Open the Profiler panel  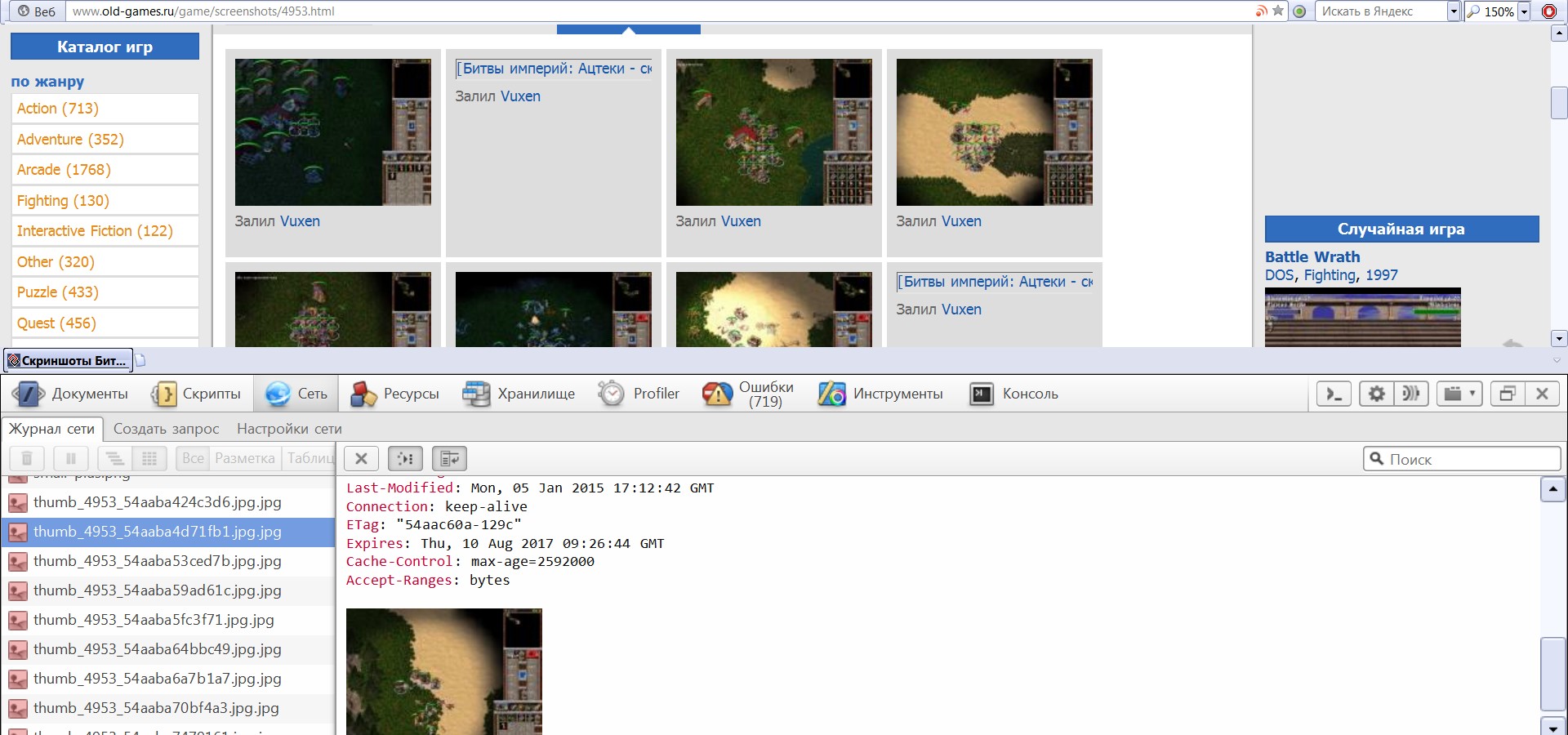[x=639, y=394]
